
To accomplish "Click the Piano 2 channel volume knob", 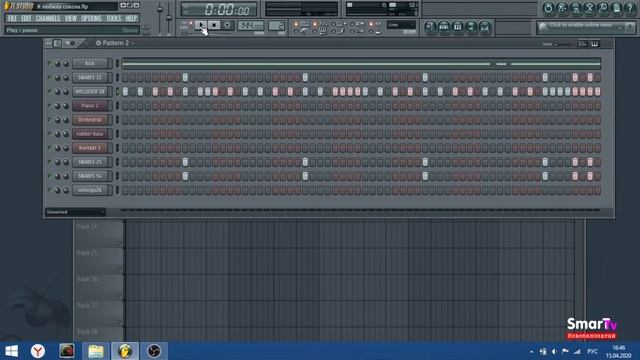I will pyautogui.click(x=65, y=106).
